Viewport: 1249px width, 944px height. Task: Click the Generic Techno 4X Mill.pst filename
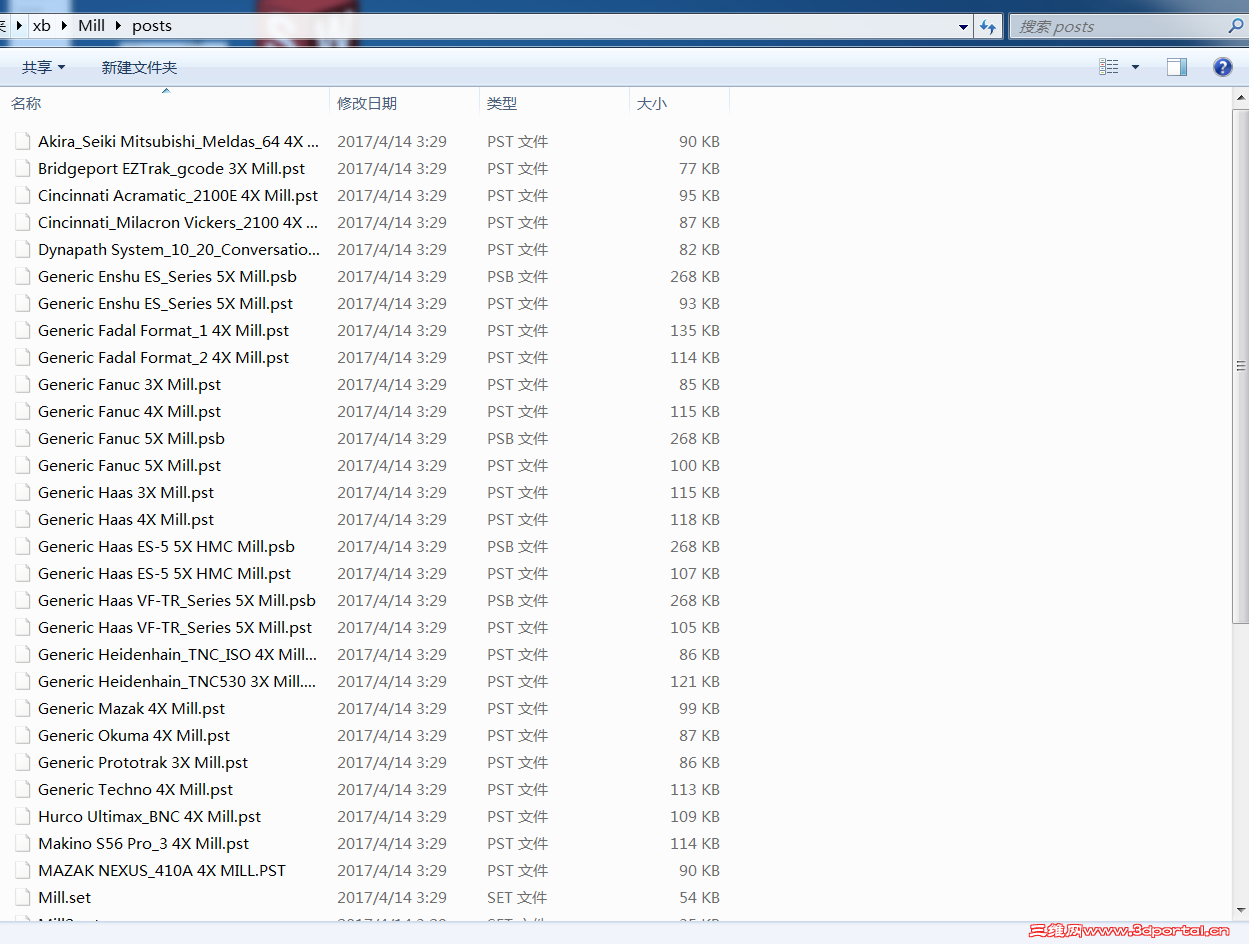[136, 789]
